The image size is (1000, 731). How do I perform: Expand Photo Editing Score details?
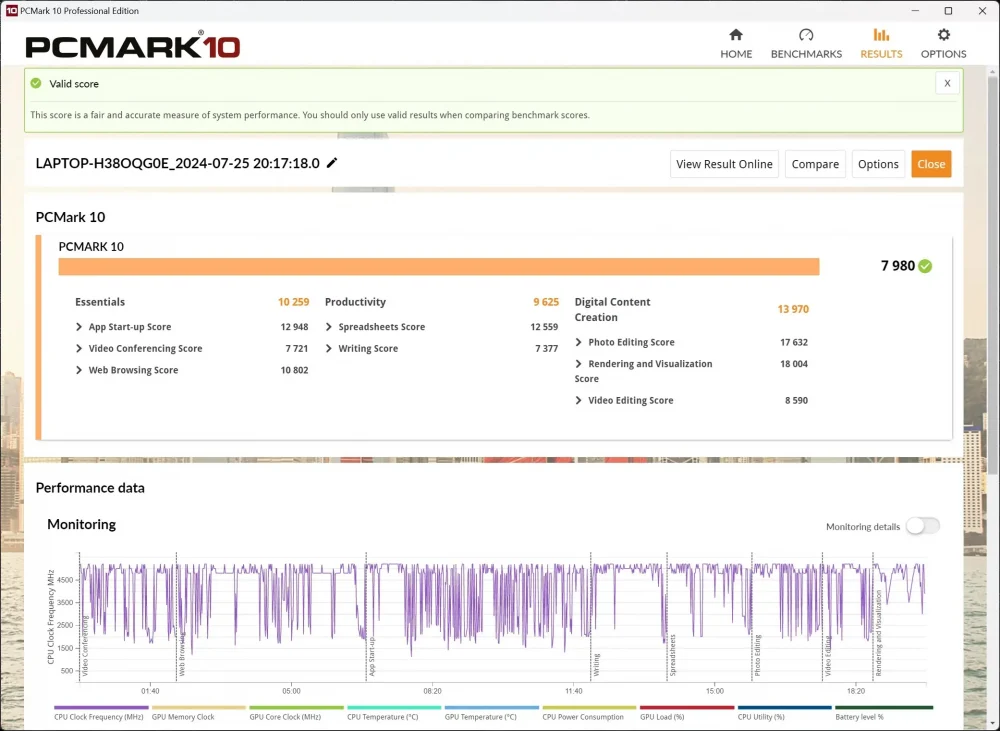coord(578,342)
